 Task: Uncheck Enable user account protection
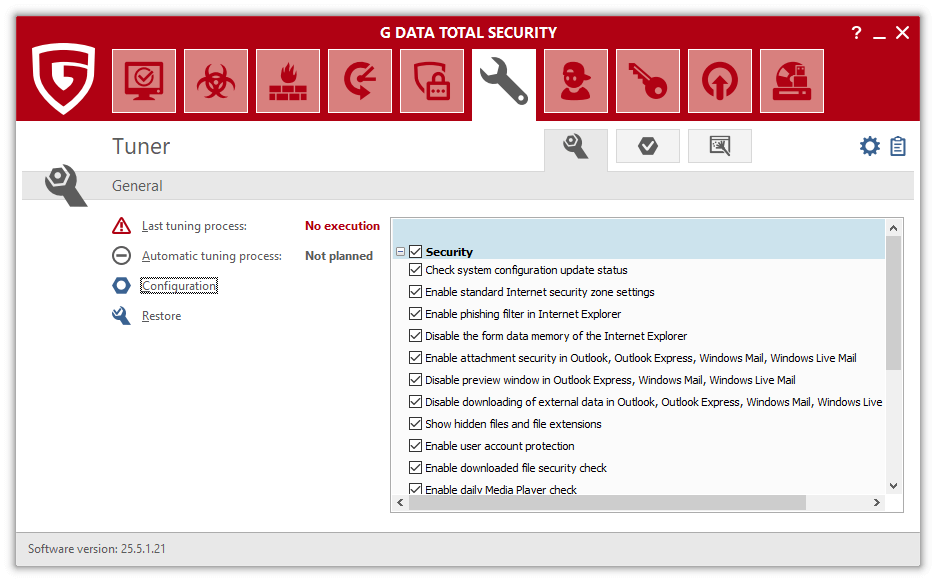pos(415,446)
